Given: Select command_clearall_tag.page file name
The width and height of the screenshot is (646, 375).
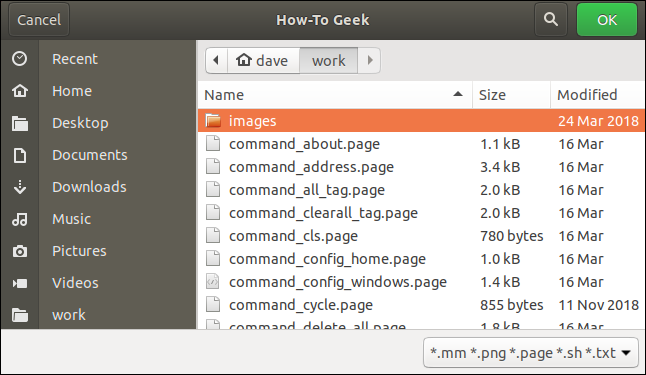Looking at the screenshot, I should point(323,213).
